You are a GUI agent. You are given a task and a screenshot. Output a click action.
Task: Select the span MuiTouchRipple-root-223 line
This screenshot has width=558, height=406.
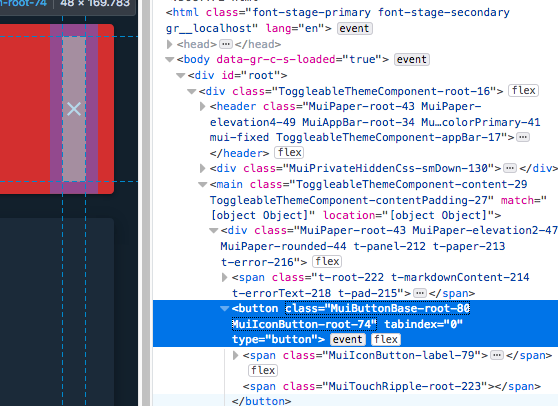point(391,386)
